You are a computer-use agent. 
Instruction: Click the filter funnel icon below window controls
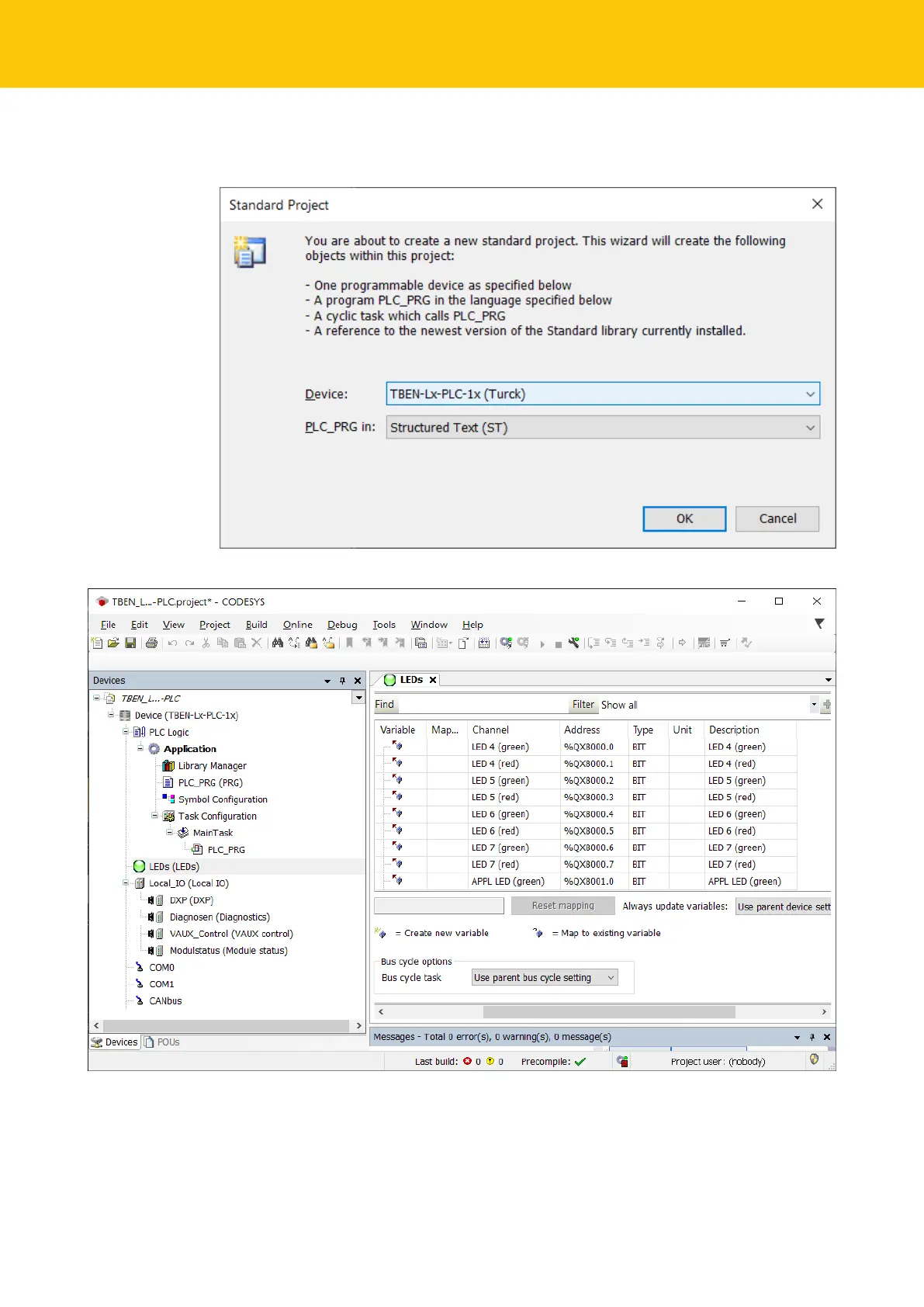pos(819,623)
